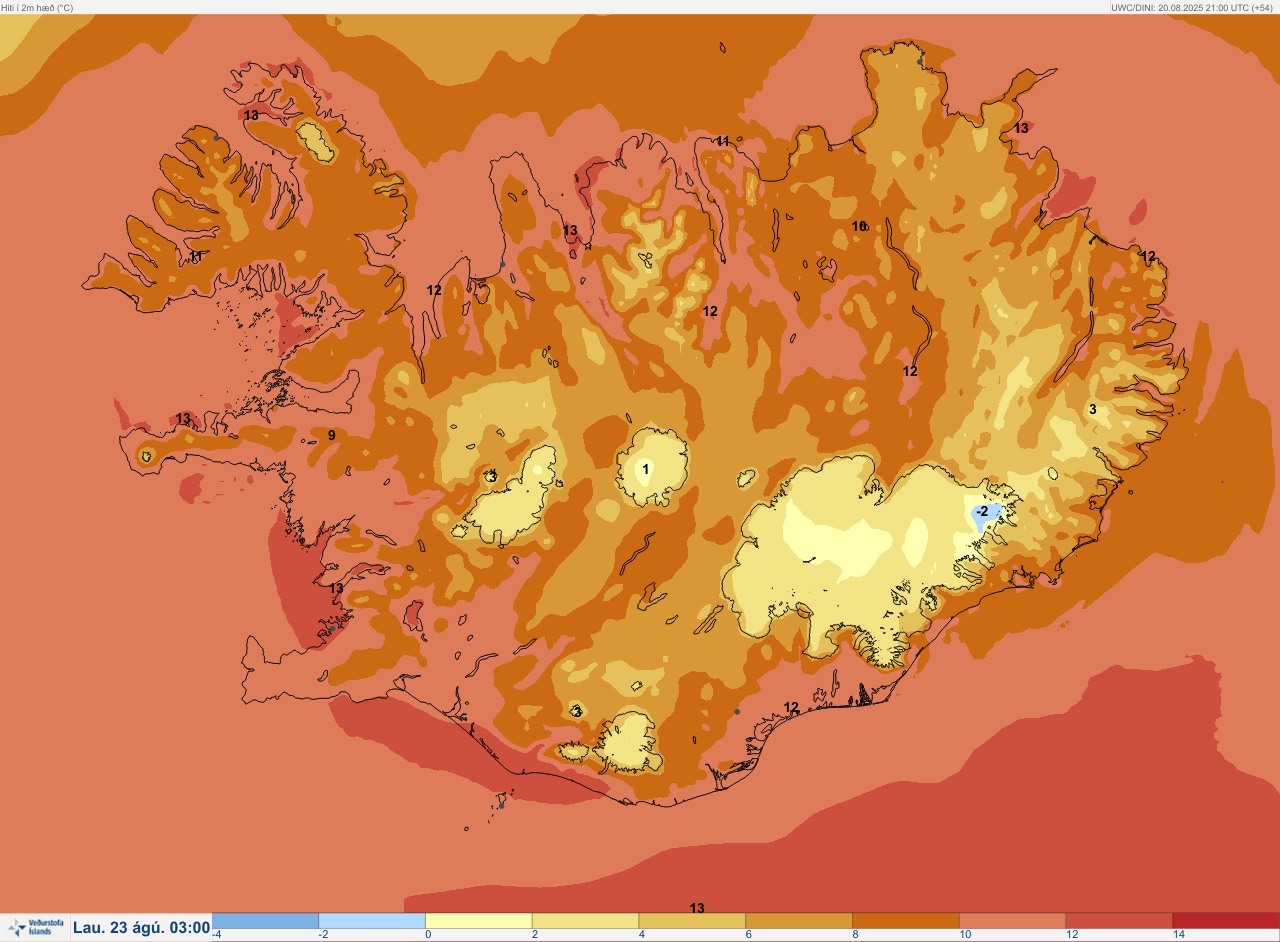Click the 9 value on the map

tap(332, 435)
